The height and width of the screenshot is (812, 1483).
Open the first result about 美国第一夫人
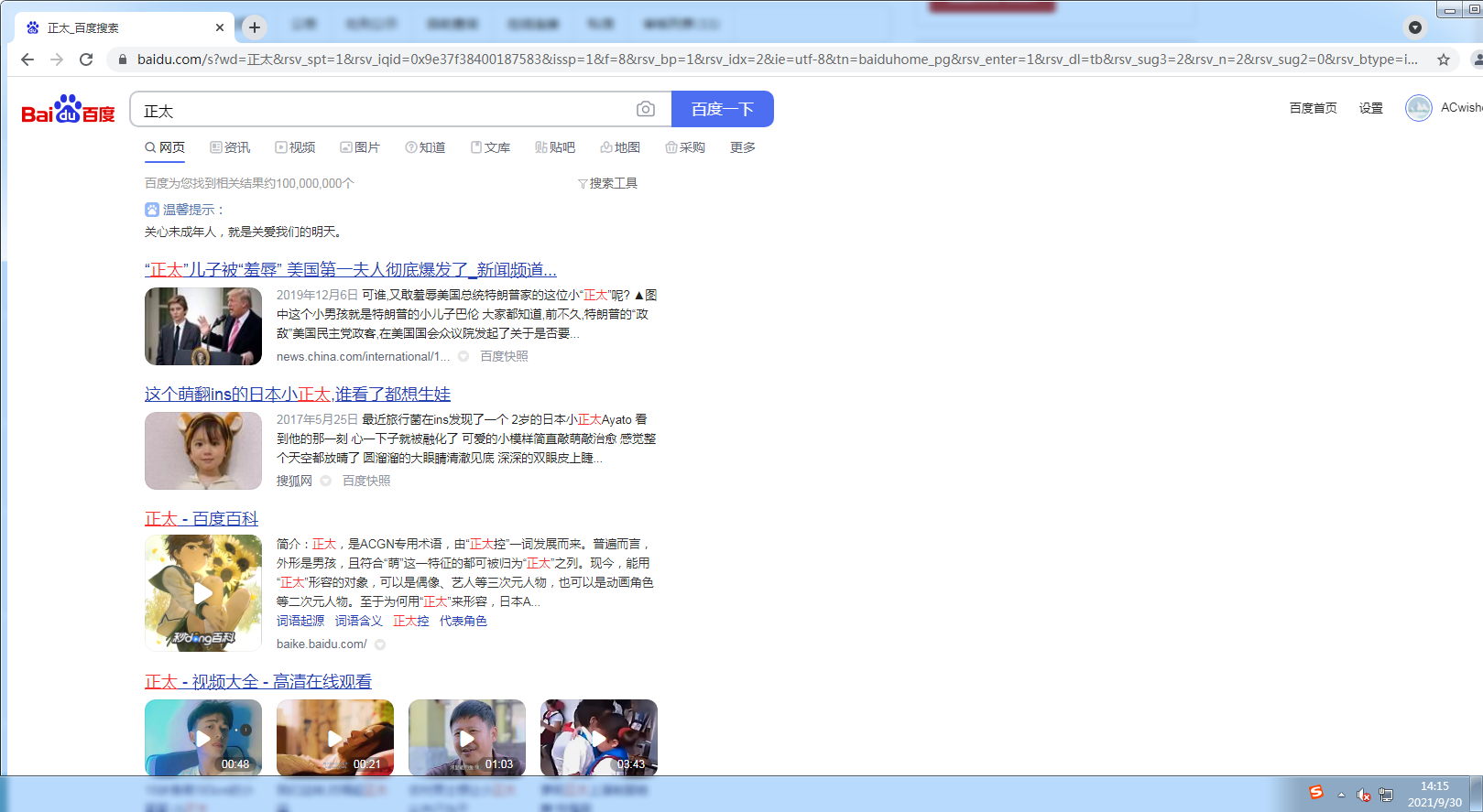coord(351,270)
